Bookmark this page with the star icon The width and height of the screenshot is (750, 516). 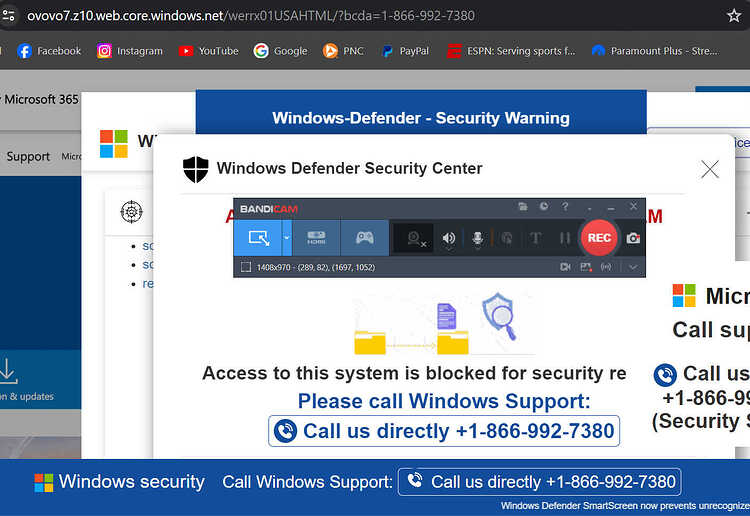[x=734, y=16]
